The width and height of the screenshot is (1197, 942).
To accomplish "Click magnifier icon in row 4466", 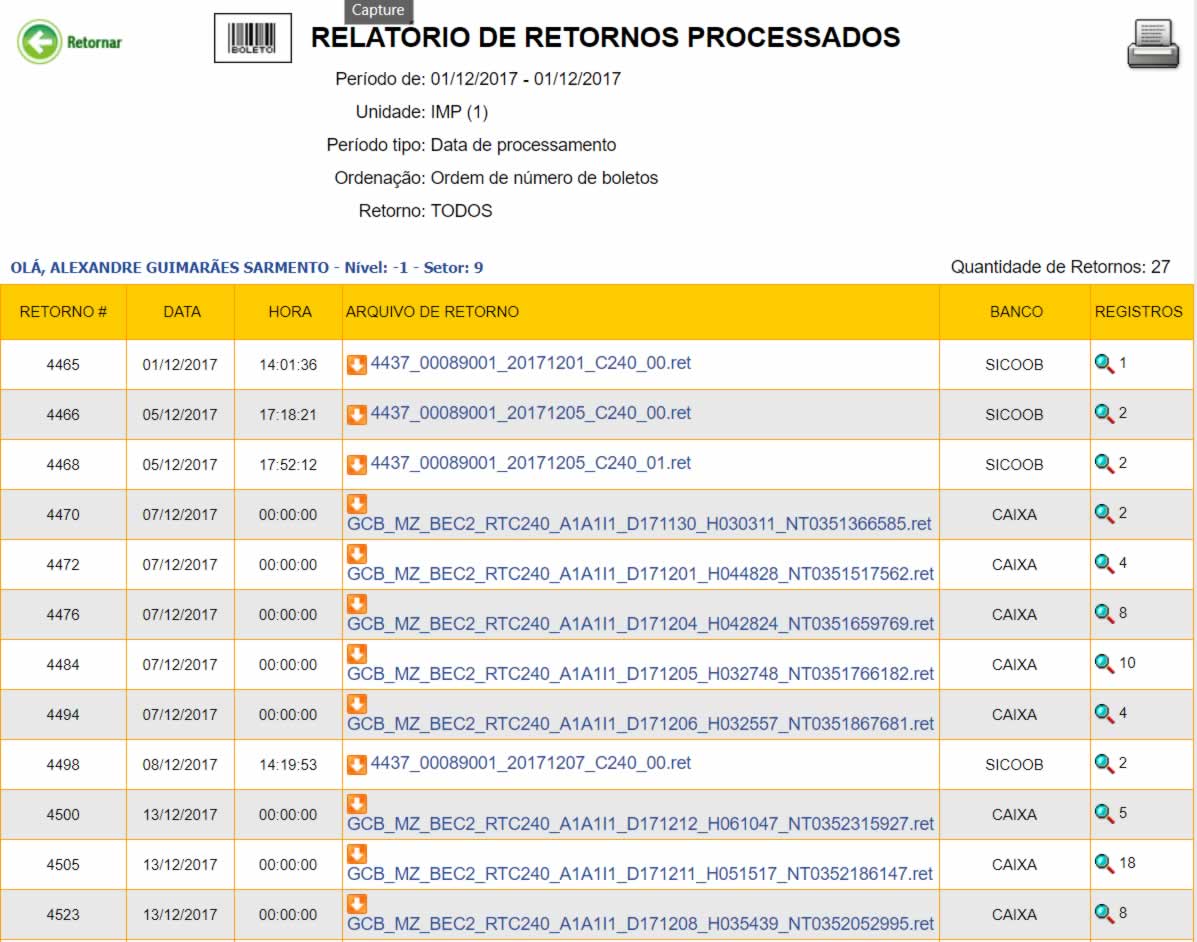I will [1104, 414].
